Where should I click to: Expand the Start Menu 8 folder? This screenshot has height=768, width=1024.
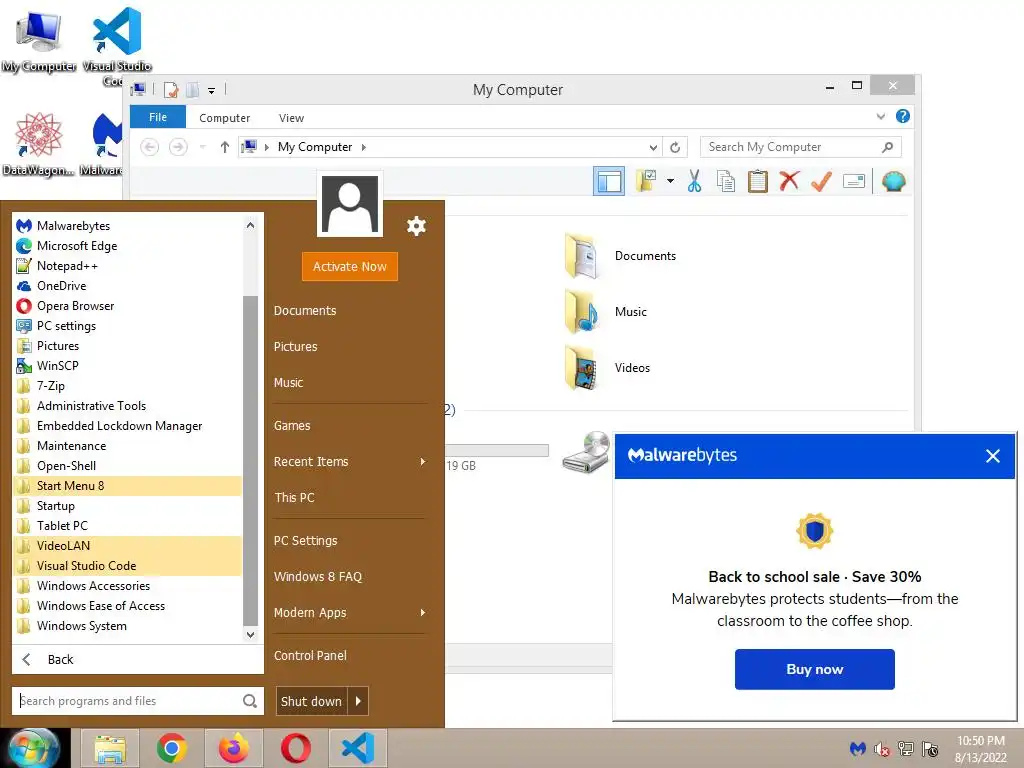click(x=127, y=486)
